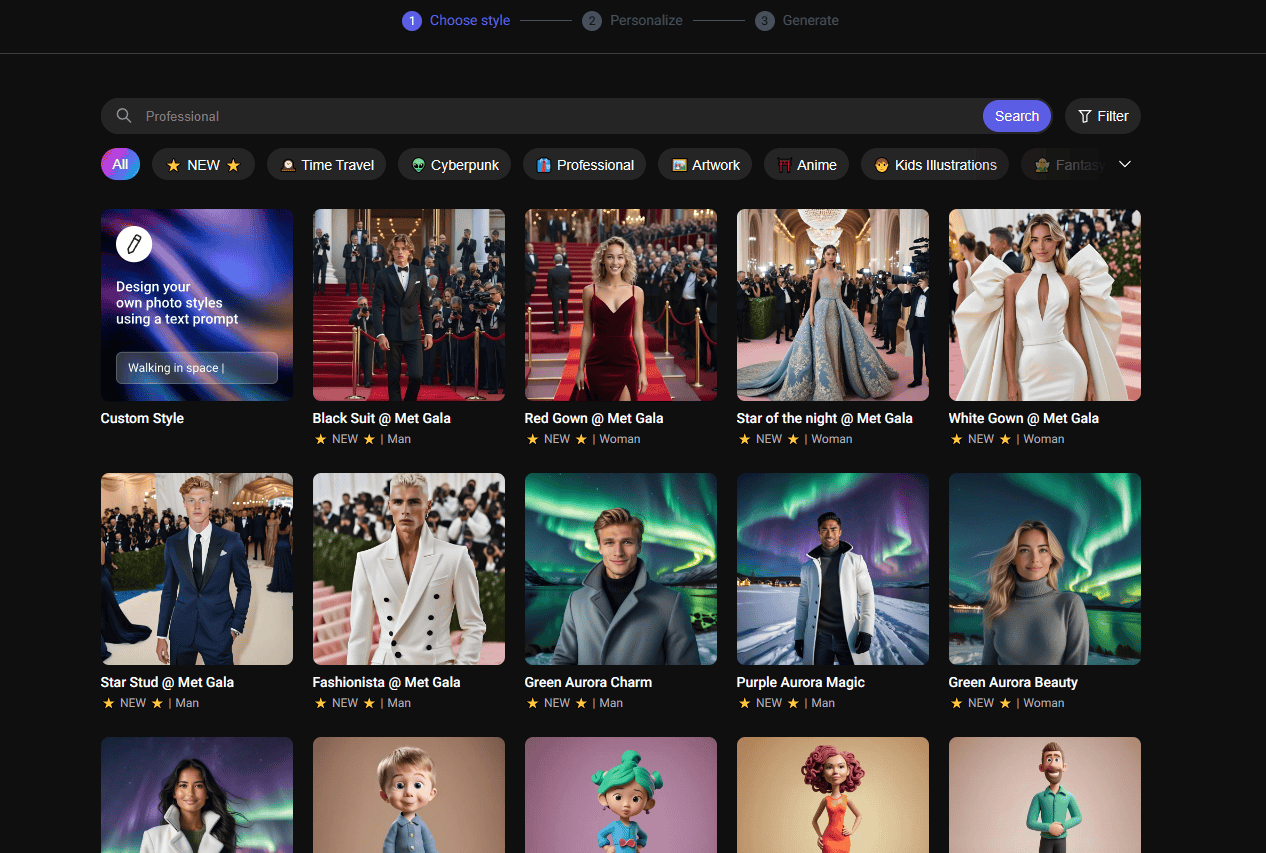Click the Artwork picture icon
This screenshot has width=1266, height=853.
[678, 164]
